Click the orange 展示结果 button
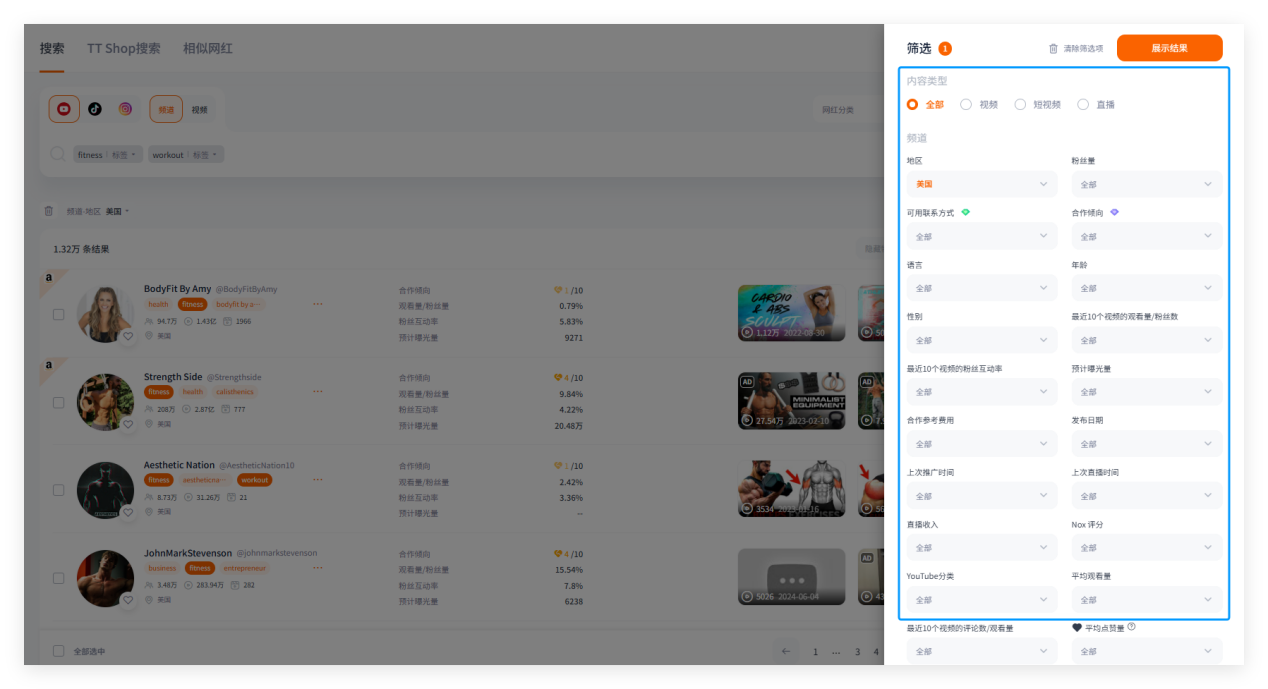The width and height of the screenshot is (1268, 689). (1169, 48)
